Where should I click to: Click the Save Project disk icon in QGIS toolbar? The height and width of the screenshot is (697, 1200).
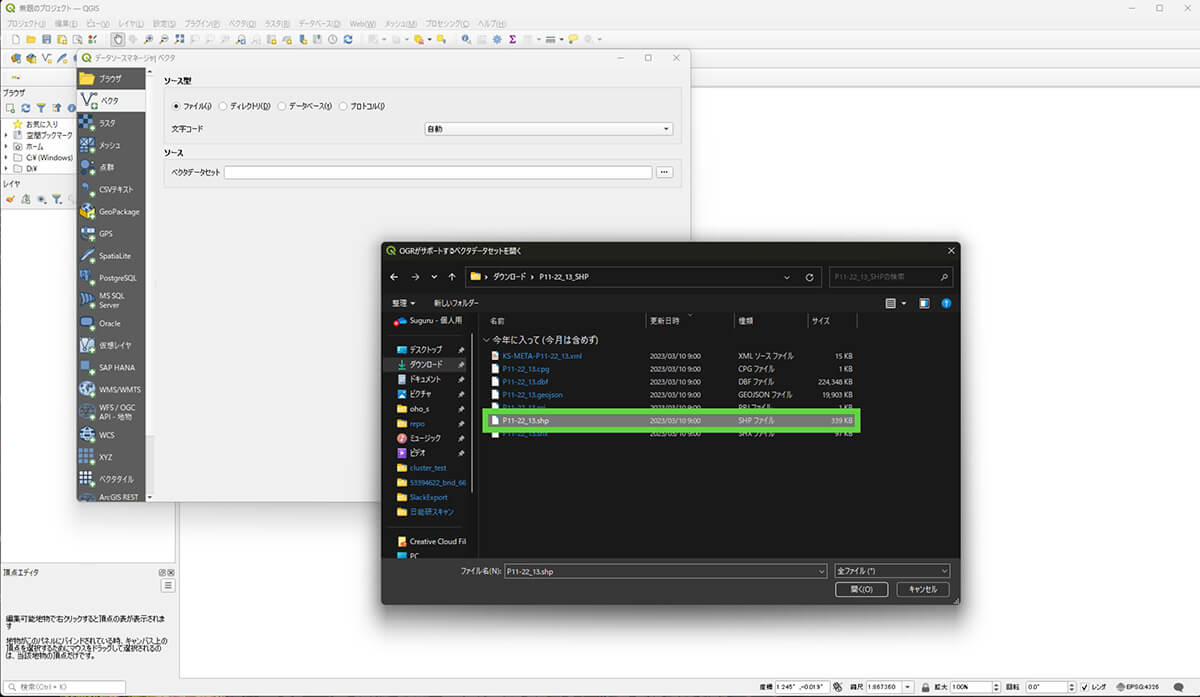[47, 39]
